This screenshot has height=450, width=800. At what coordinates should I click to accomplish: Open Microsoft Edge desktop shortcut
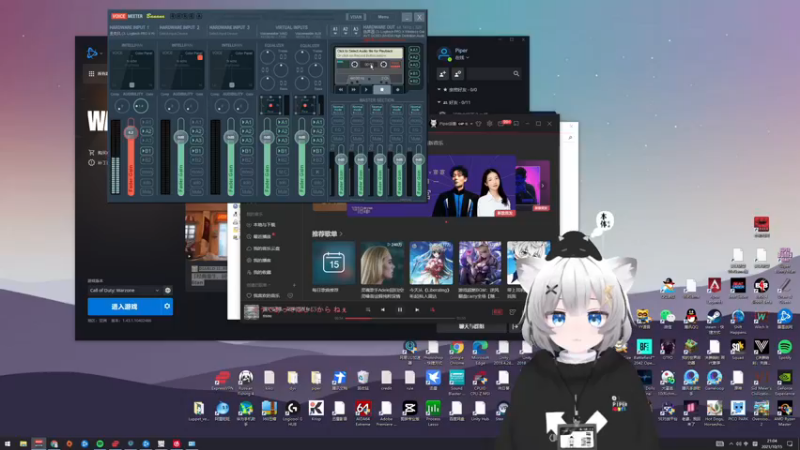[x=480, y=352]
